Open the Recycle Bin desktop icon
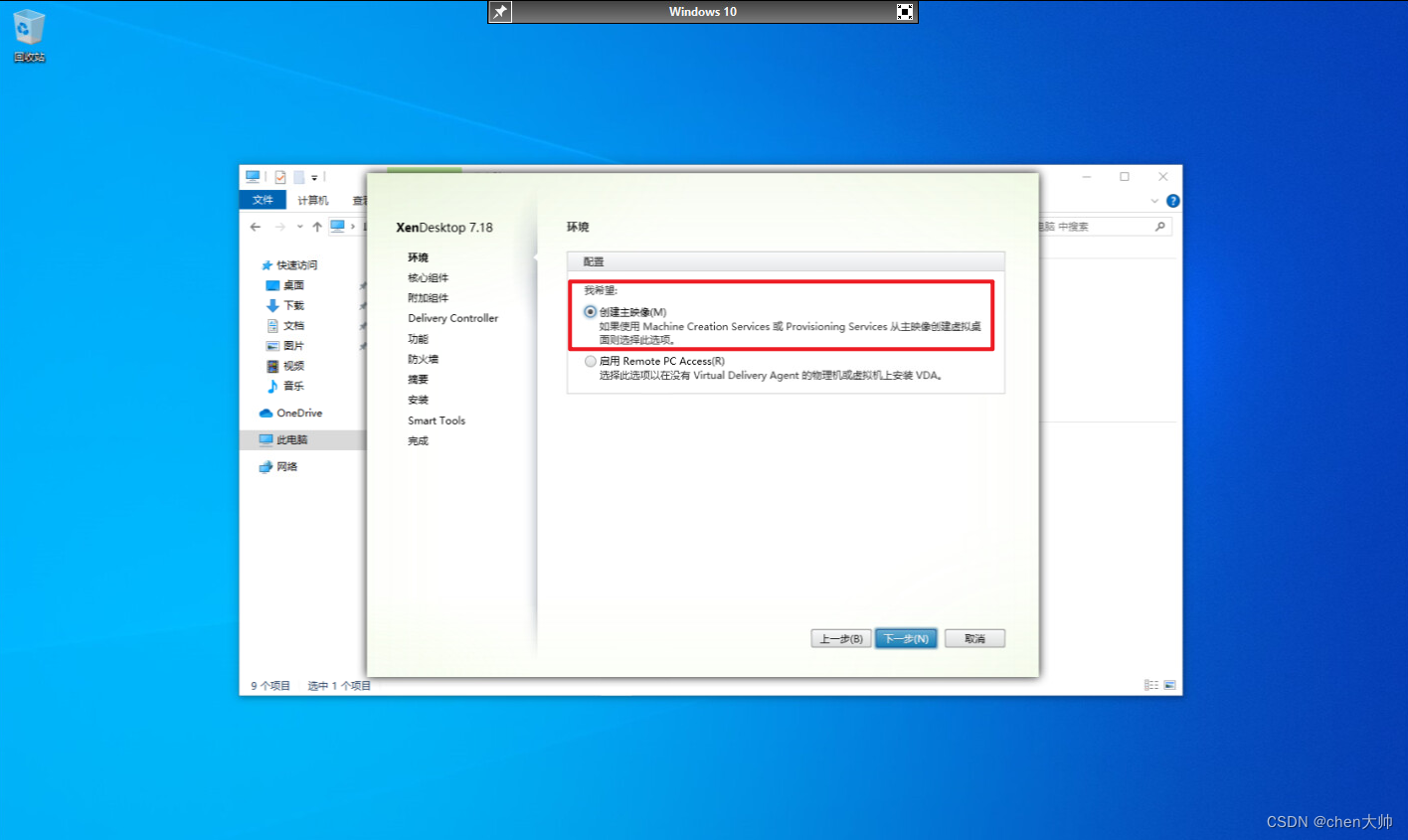 (x=29, y=35)
